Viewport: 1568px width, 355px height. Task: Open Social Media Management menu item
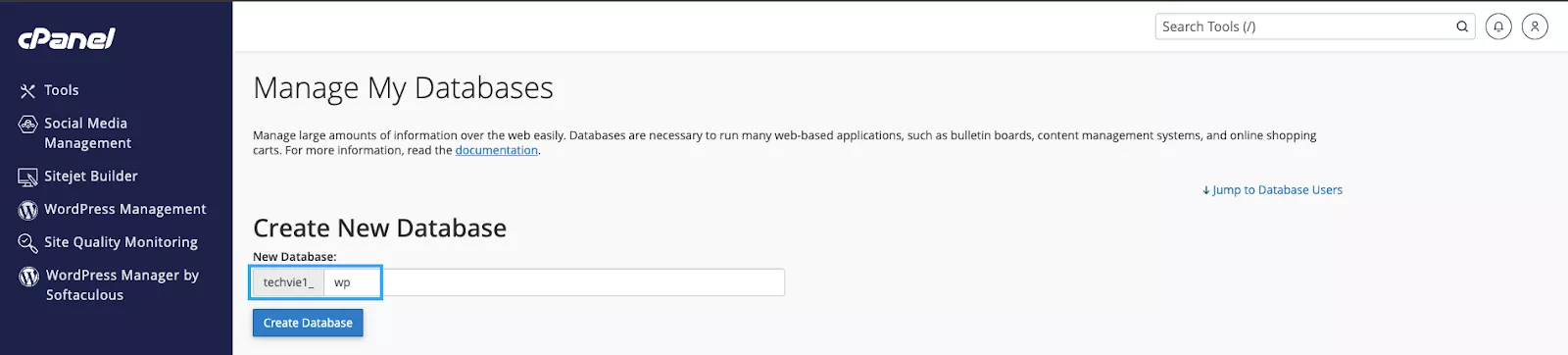[87, 133]
